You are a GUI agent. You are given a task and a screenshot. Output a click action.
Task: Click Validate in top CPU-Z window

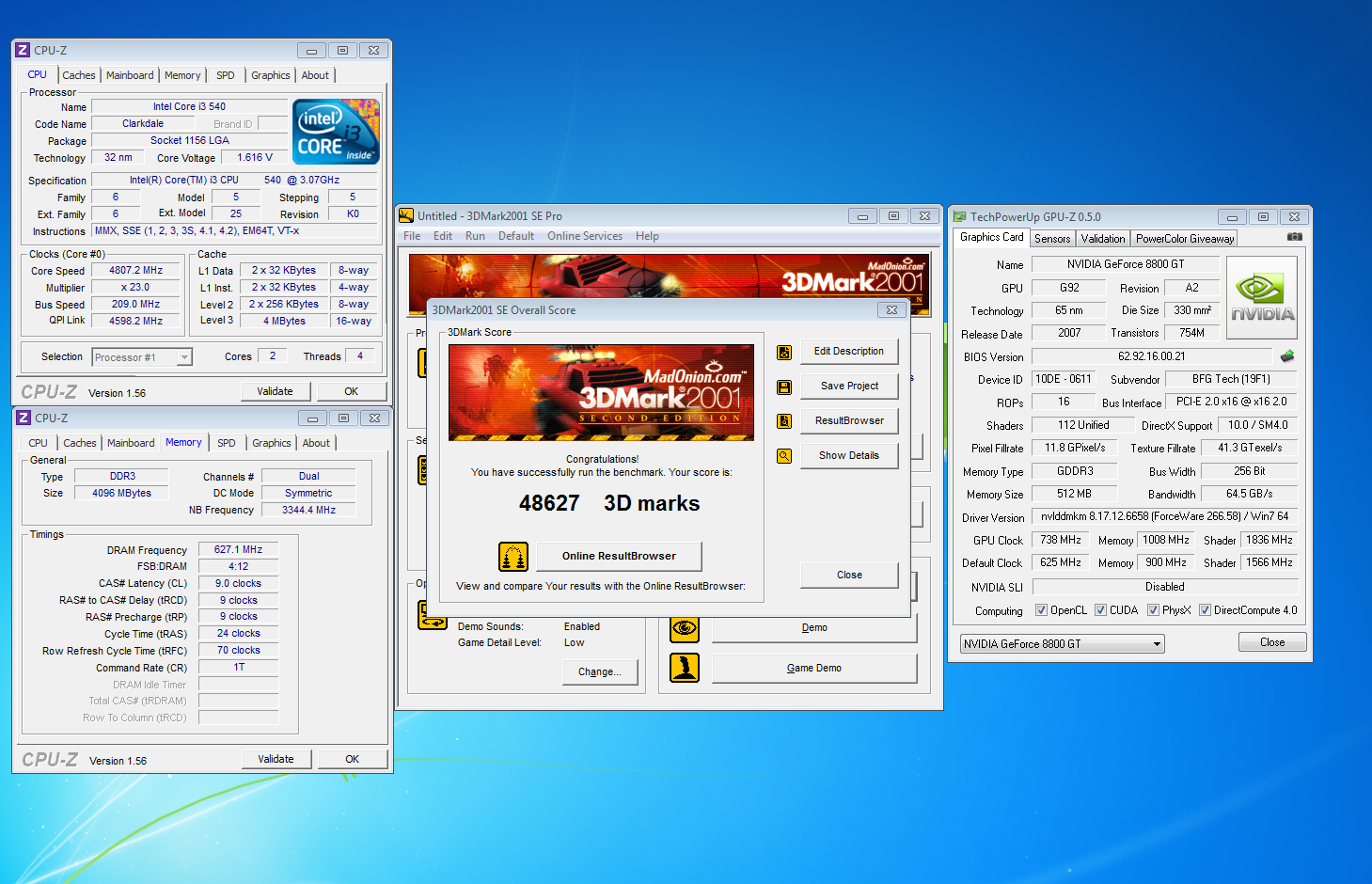[x=275, y=391]
